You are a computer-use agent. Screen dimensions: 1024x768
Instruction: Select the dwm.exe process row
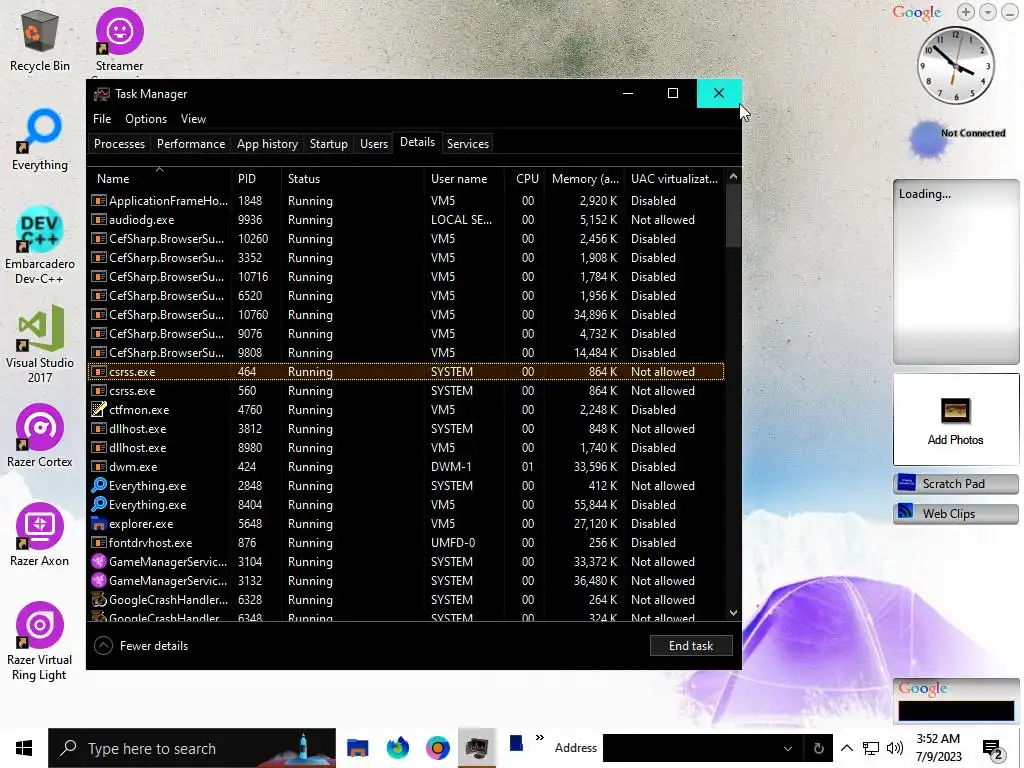(x=406, y=466)
